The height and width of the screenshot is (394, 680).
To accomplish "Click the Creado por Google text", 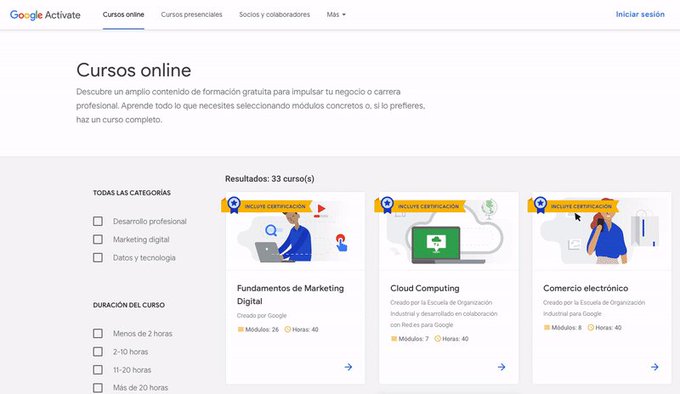I will click(262, 316).
